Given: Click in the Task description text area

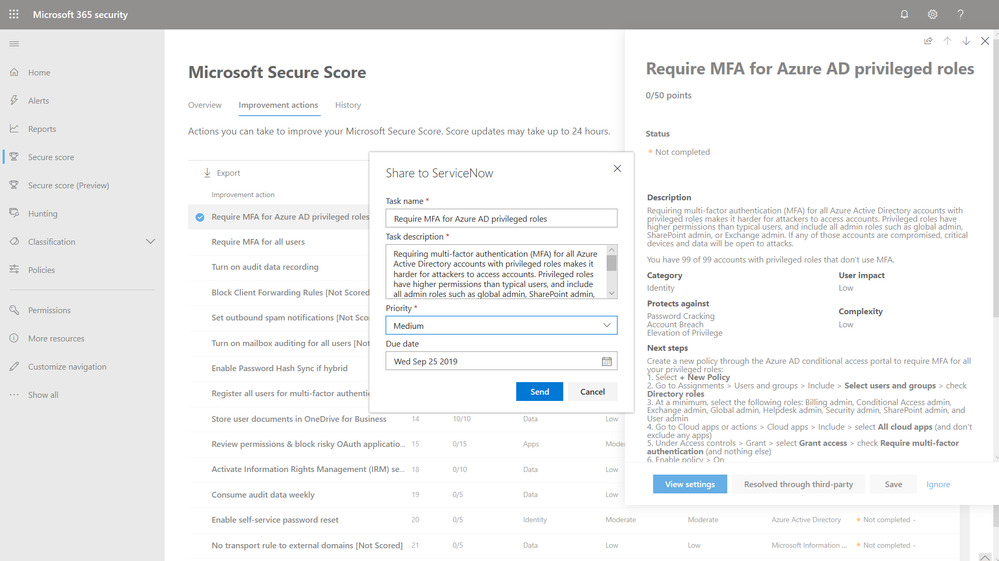Looking at the screenshot, I should tap(496, 272).
